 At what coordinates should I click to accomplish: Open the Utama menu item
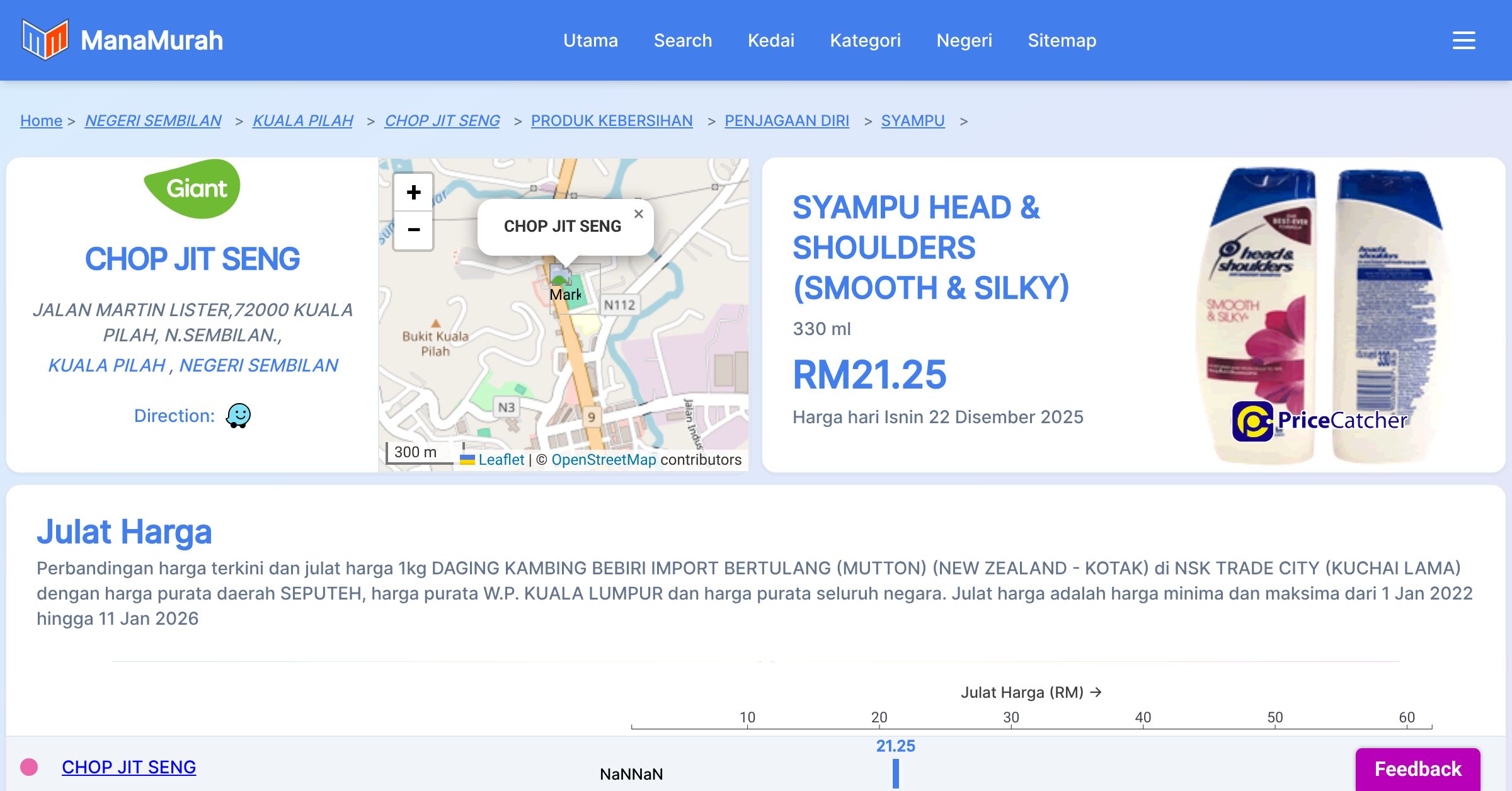pos(590,40)
